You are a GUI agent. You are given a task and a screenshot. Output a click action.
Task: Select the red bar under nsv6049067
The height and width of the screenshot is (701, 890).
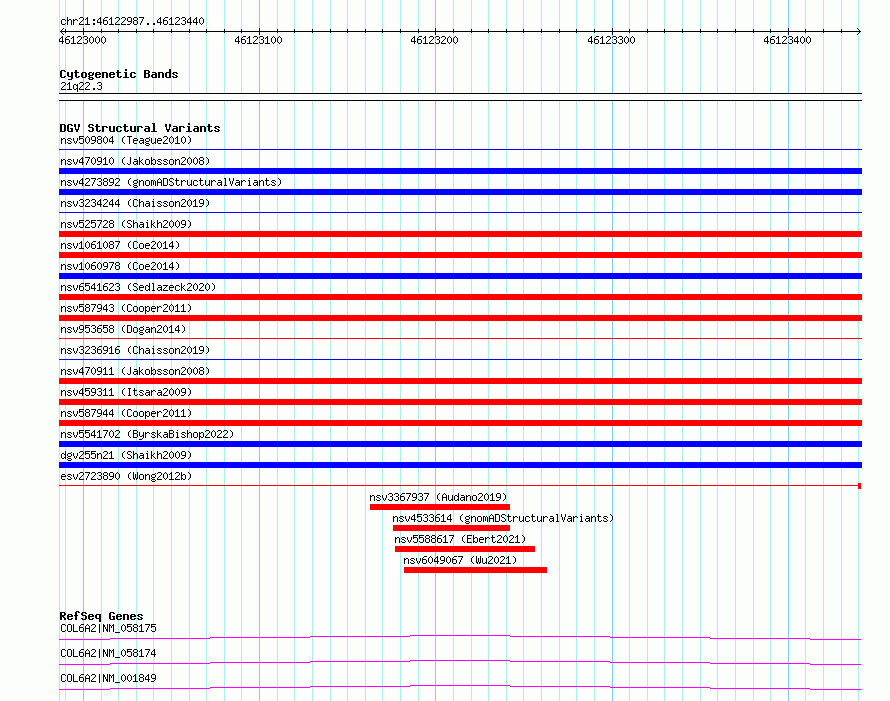tap(476, 570)
